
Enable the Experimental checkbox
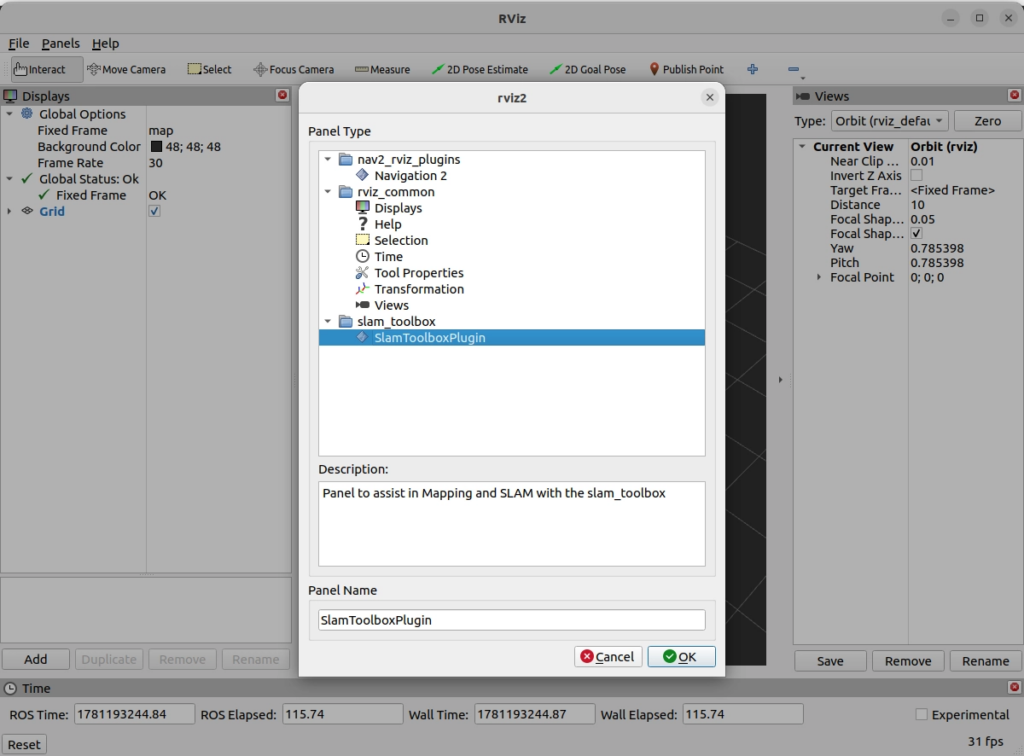[x=921, y=714]
